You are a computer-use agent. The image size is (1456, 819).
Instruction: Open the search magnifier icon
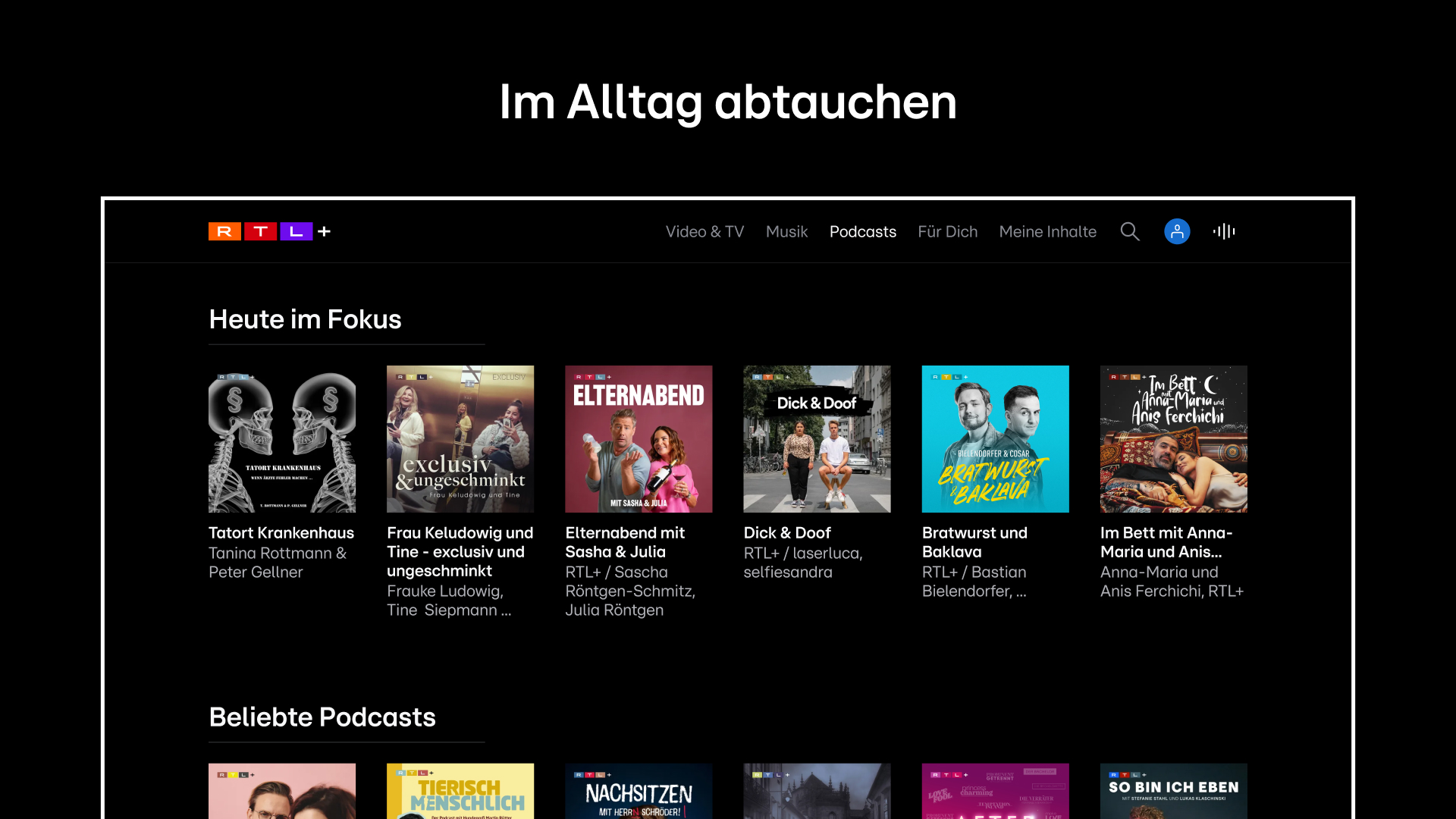click(1130, 231)
